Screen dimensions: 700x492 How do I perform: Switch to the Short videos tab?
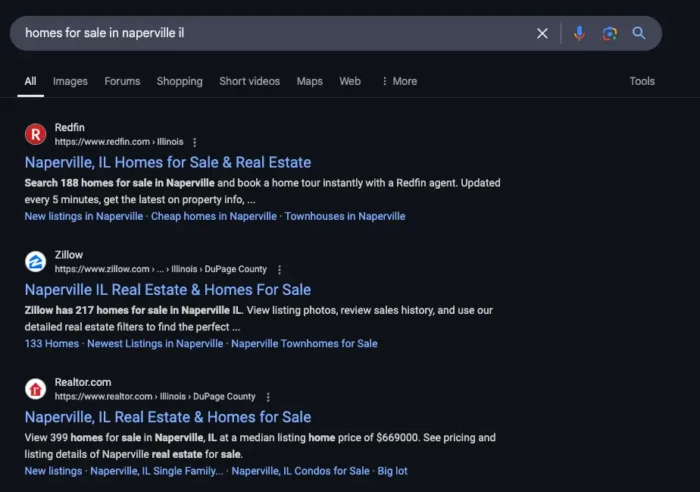click(x=250, y=81)
